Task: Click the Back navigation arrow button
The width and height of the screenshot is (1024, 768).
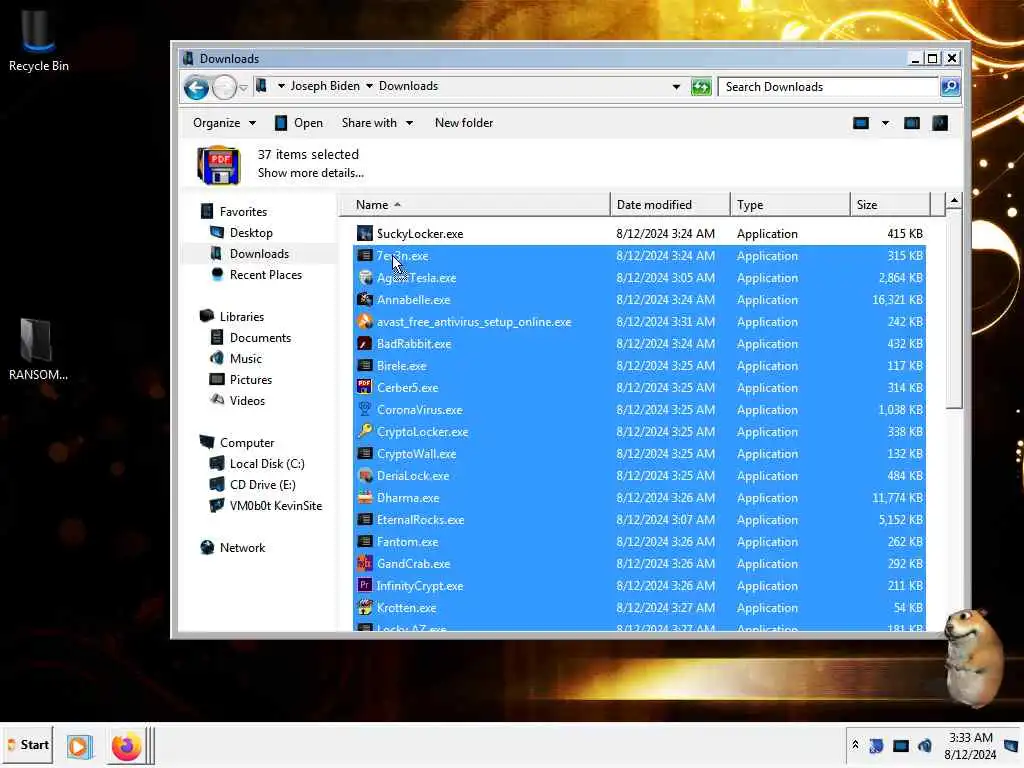Action: click(x=196, y=87)
